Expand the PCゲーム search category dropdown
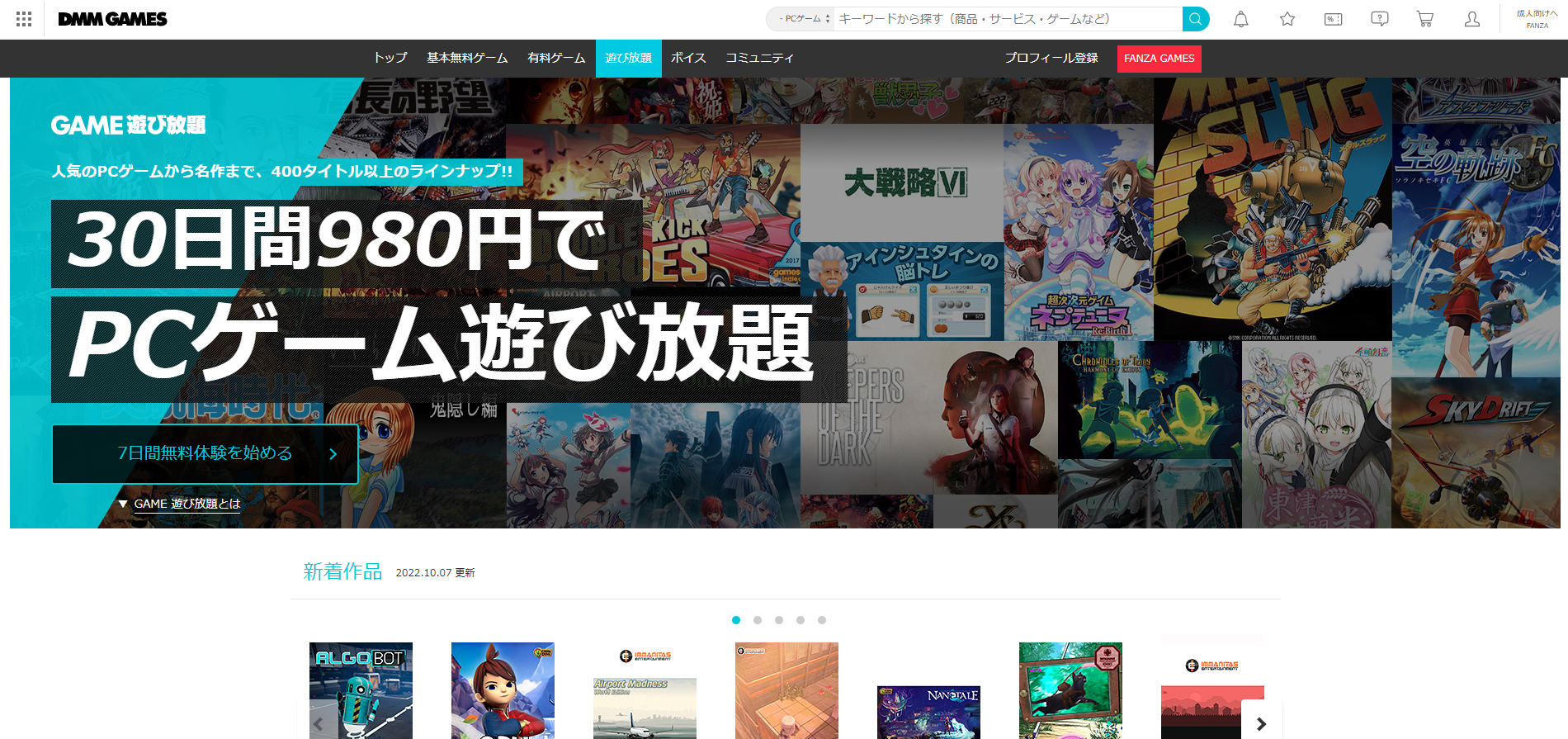The width and height of the screenshot is (1568, 739). click(800, 19)
